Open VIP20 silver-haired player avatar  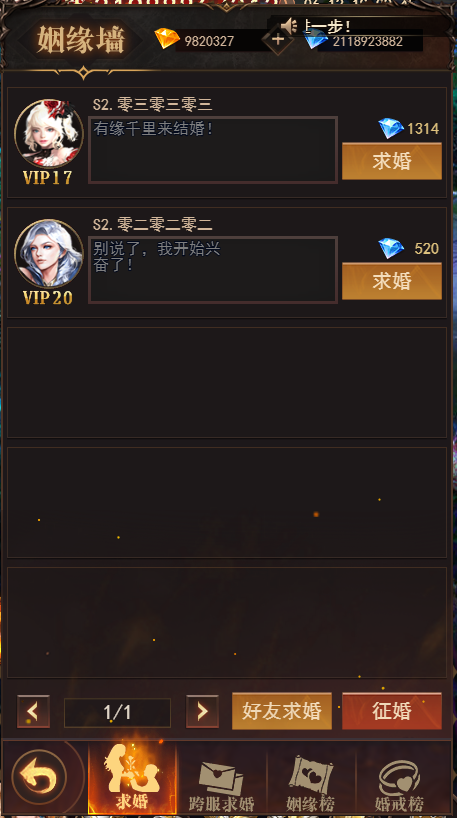(x=49, y=254)
